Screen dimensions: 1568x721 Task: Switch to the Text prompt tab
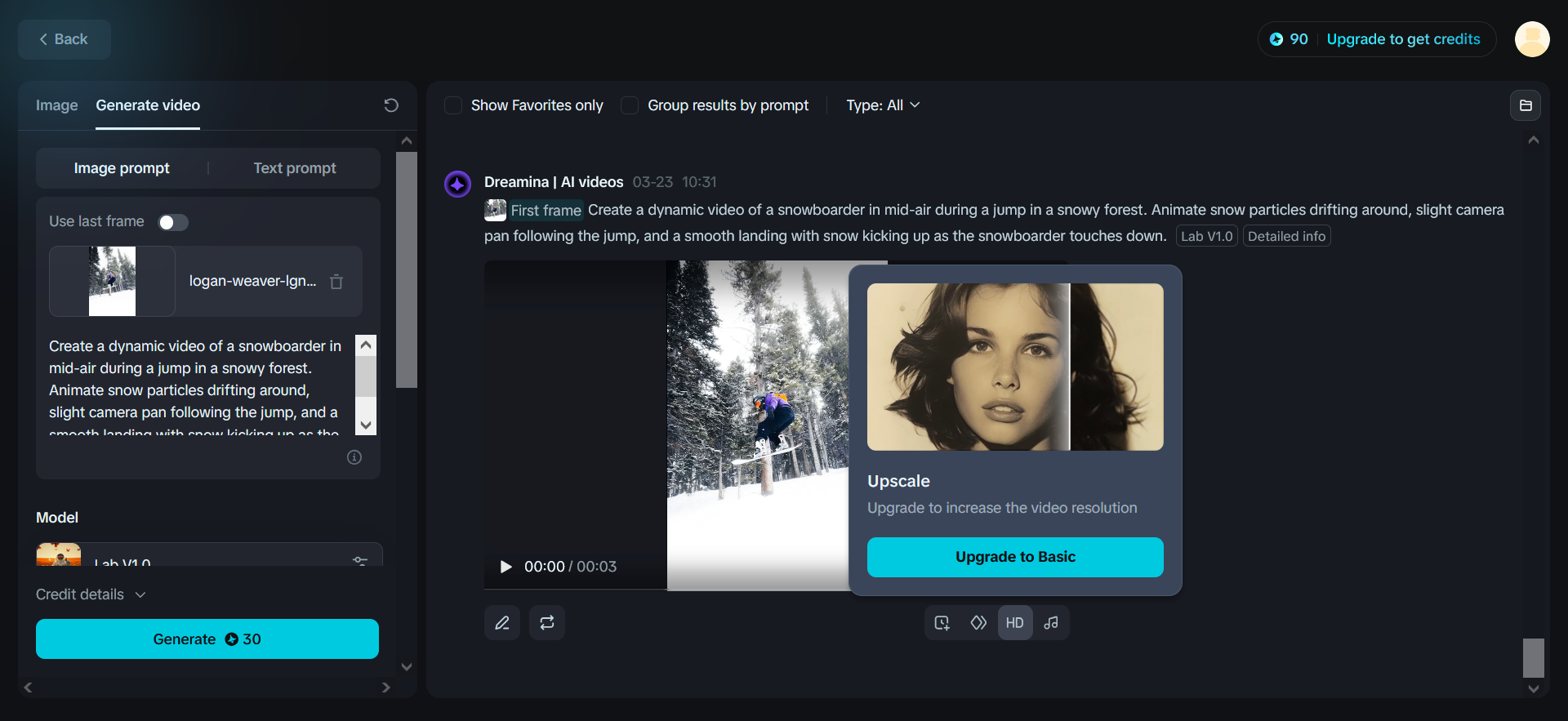(295, 168)
